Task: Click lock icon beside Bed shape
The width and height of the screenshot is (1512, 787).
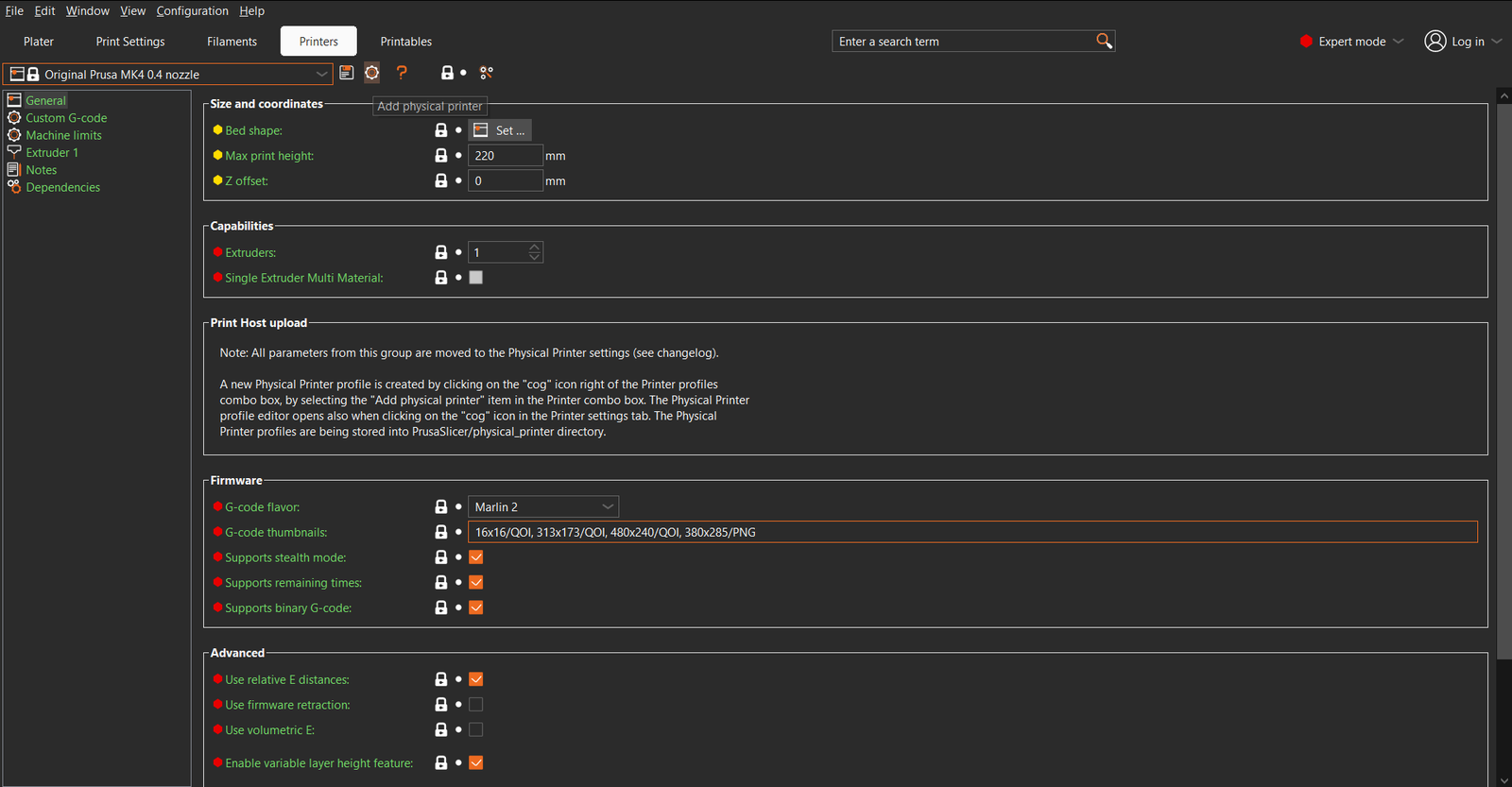Action: (x=441, y=130)
